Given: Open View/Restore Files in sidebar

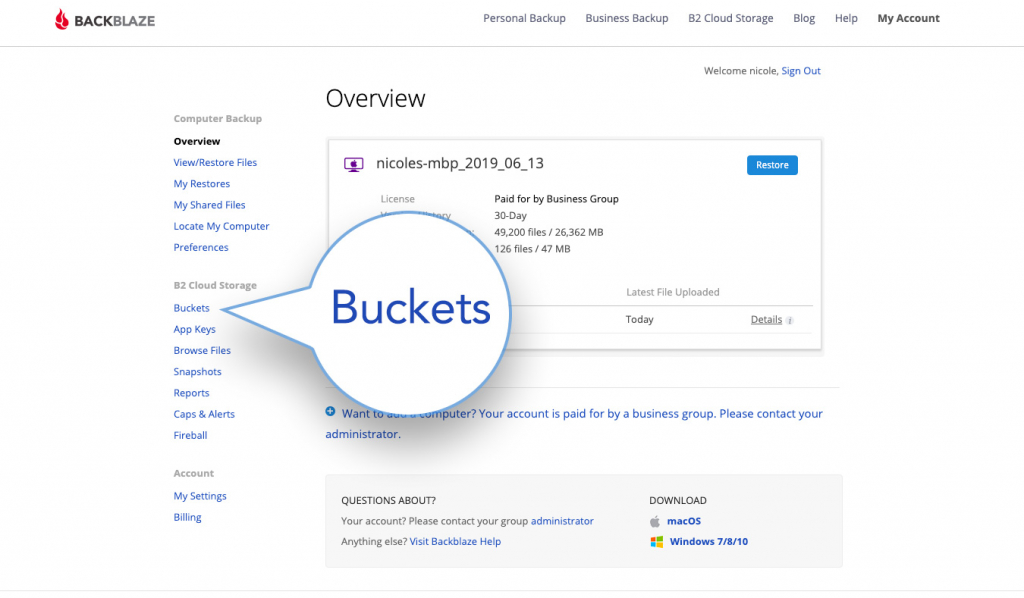Looking at the screenshot, I should click(x=215, y=163).
